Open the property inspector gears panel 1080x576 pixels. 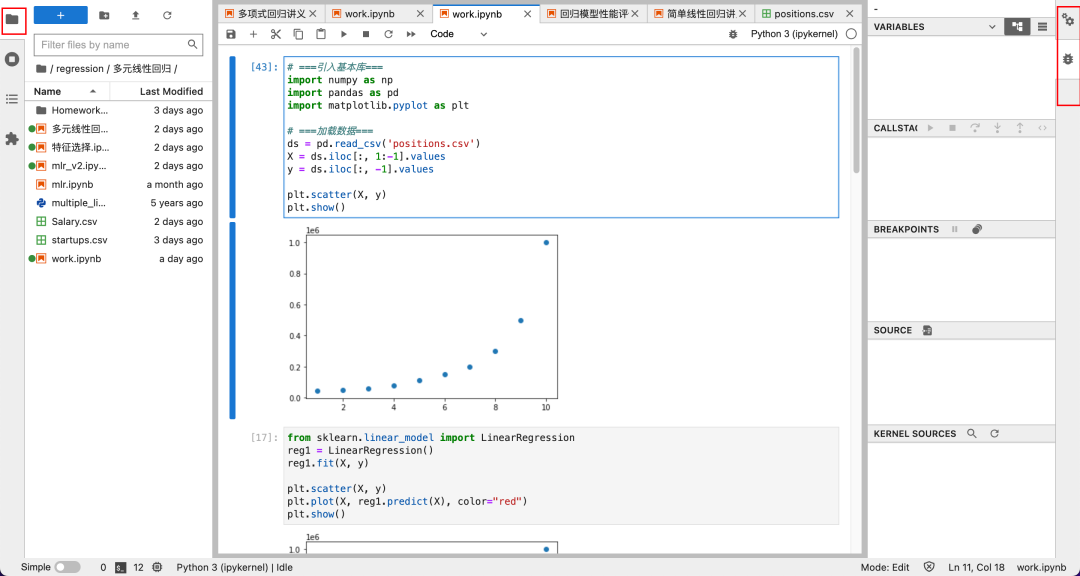[1067, 19]
